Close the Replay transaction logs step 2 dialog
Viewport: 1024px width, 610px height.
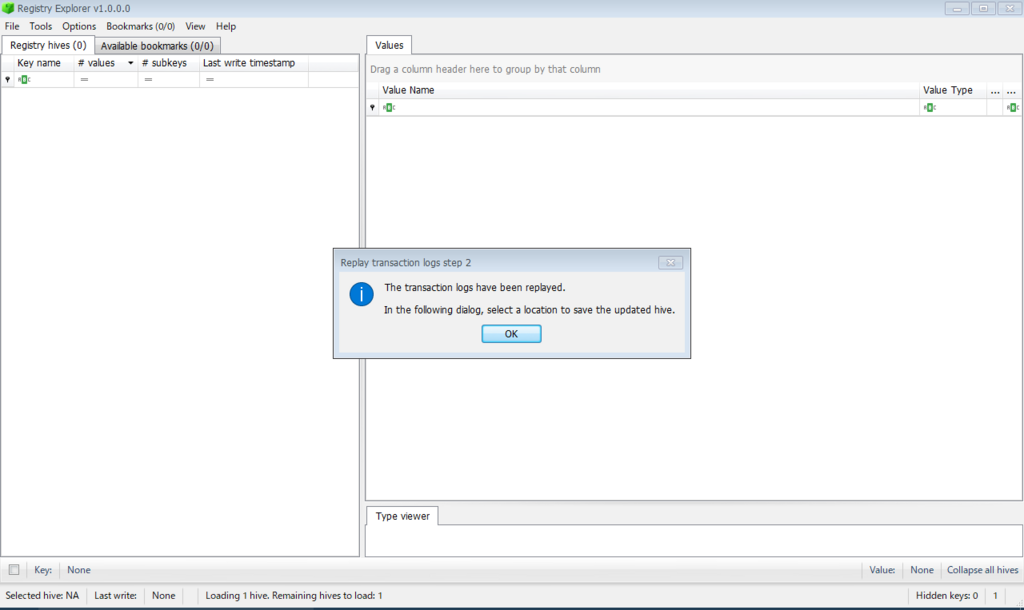(x=670, y=263)
